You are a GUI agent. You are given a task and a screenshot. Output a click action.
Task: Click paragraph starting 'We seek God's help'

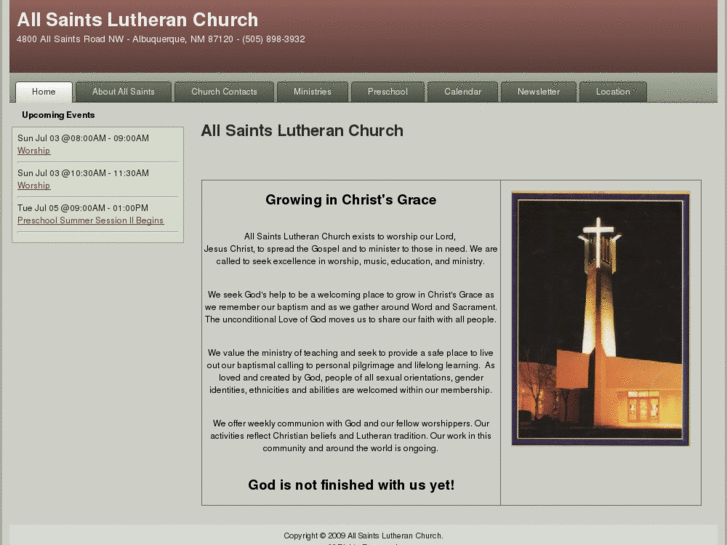click(351, 307)
